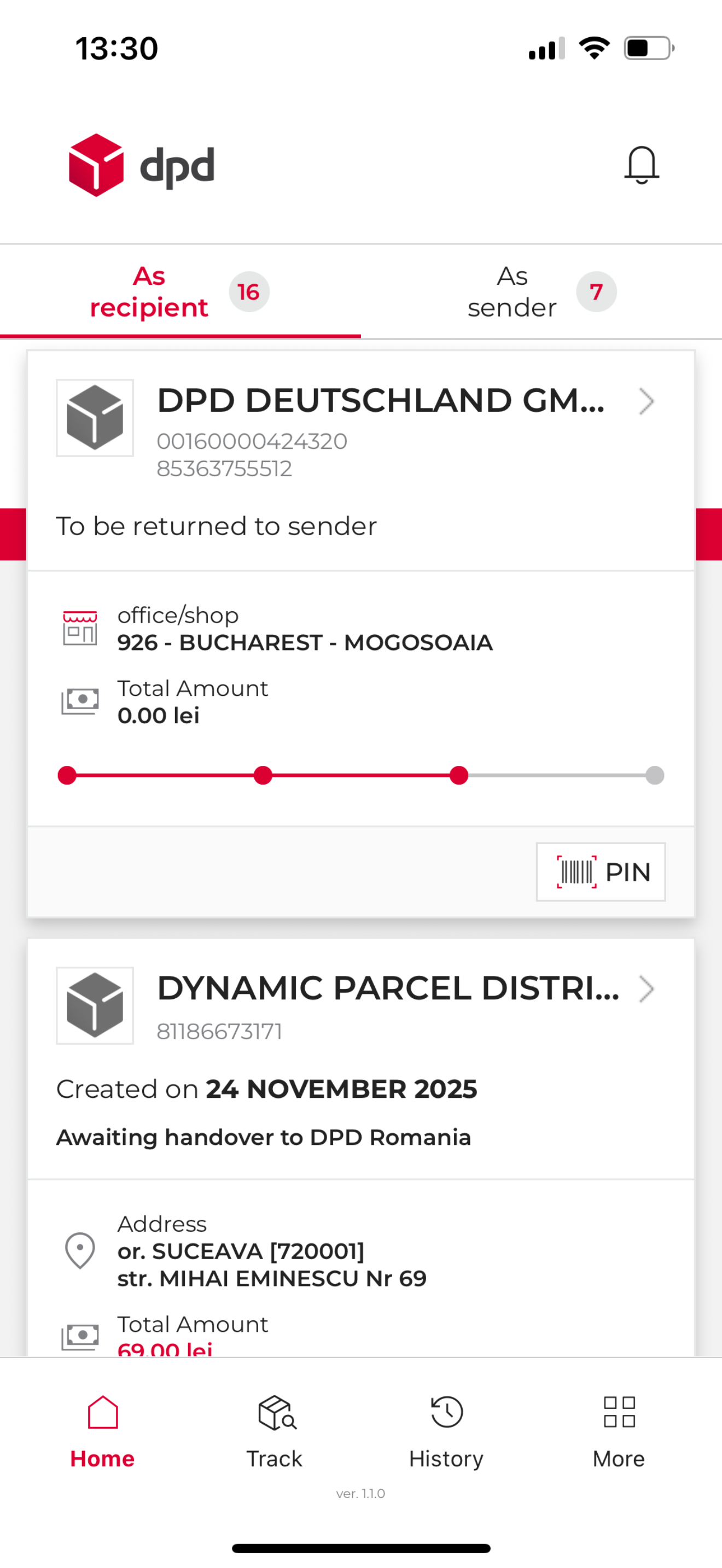The width and height of the screenshot is (722, 1568).
Task: Tap the sender count badge showing 7
Action: click(x=595, y=291)
